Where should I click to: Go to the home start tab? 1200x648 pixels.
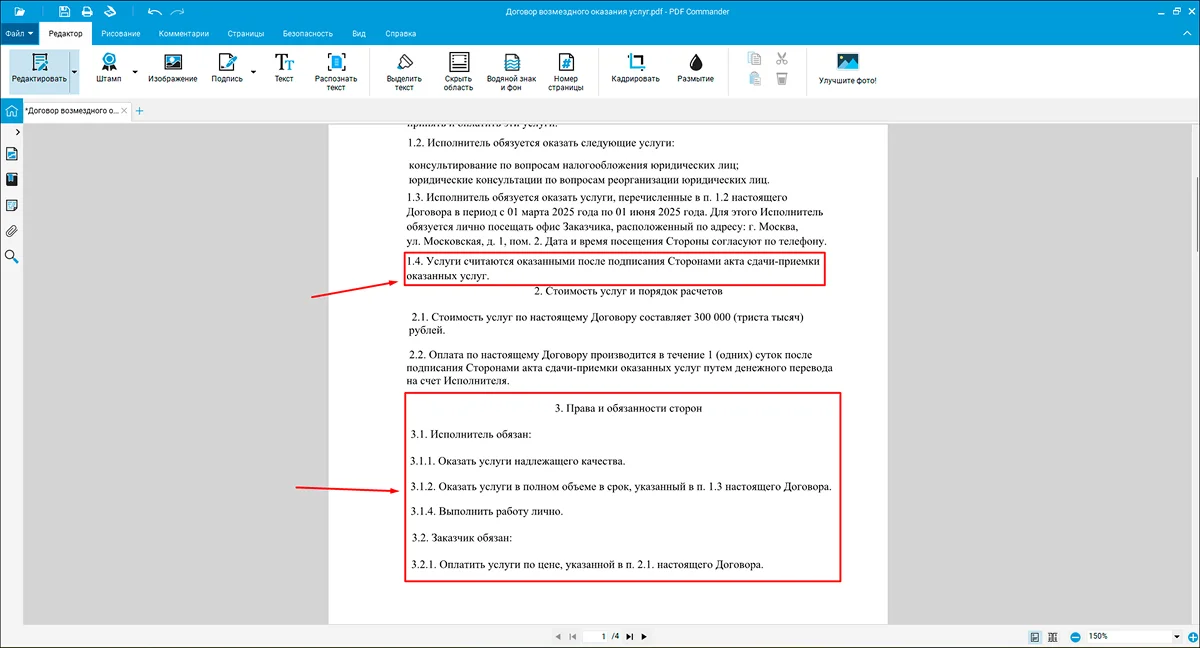(11, 110)
